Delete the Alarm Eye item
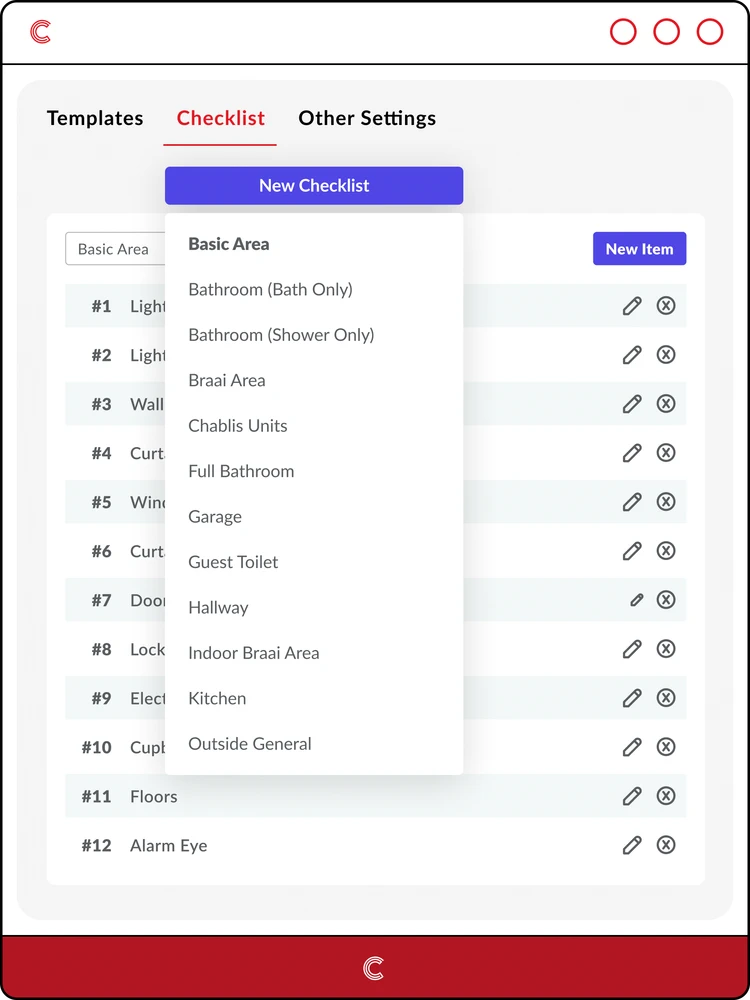 (x=666, y=845)
